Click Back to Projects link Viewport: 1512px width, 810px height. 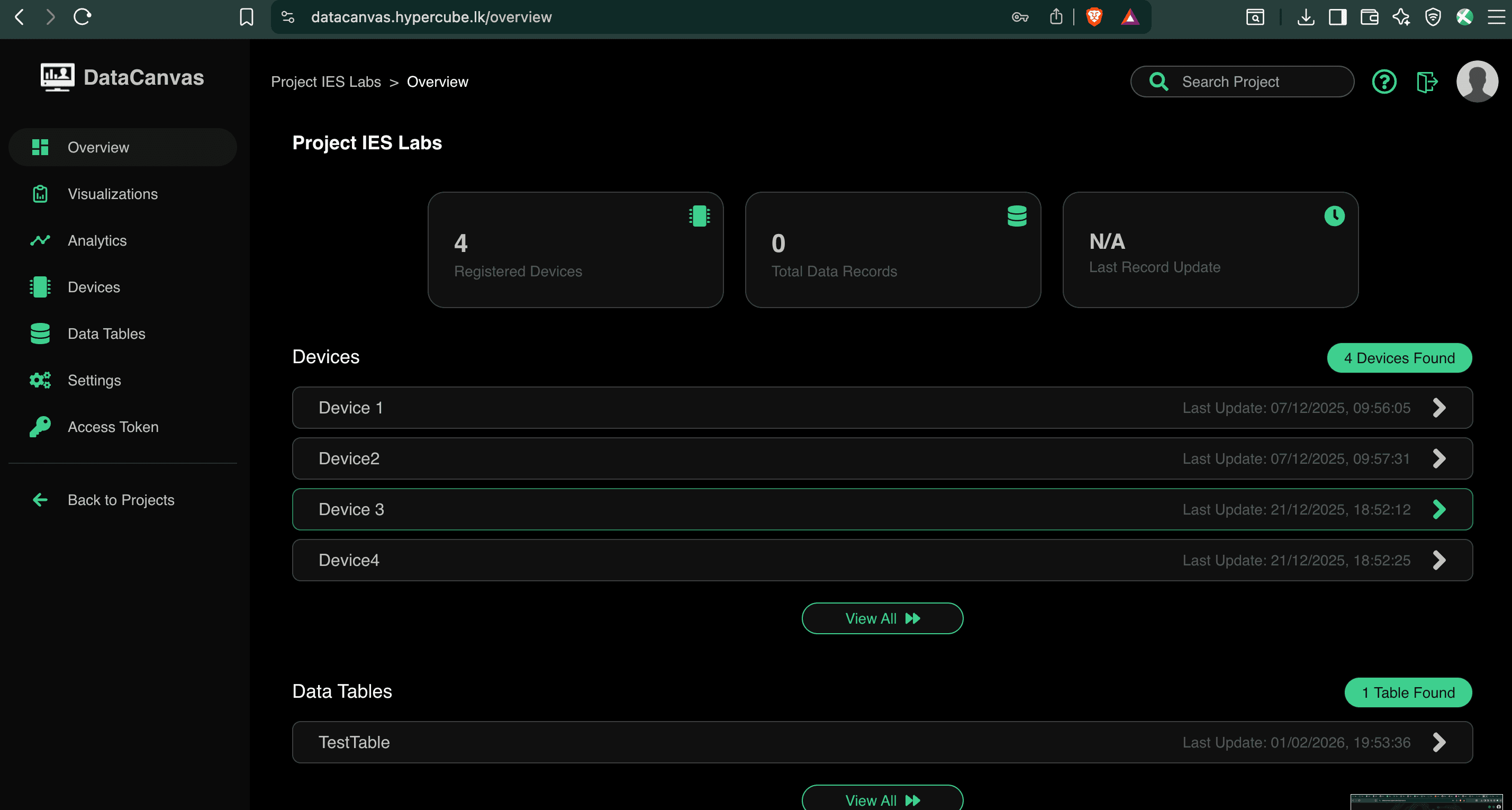tap(120, 500)
